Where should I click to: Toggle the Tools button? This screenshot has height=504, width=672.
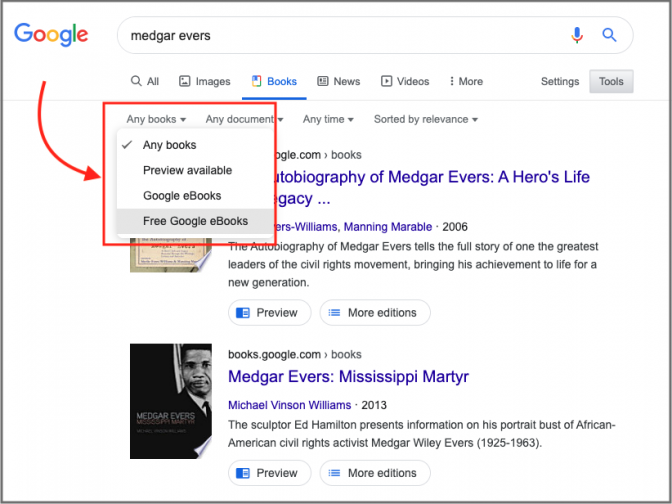click(x=611, y=81)
